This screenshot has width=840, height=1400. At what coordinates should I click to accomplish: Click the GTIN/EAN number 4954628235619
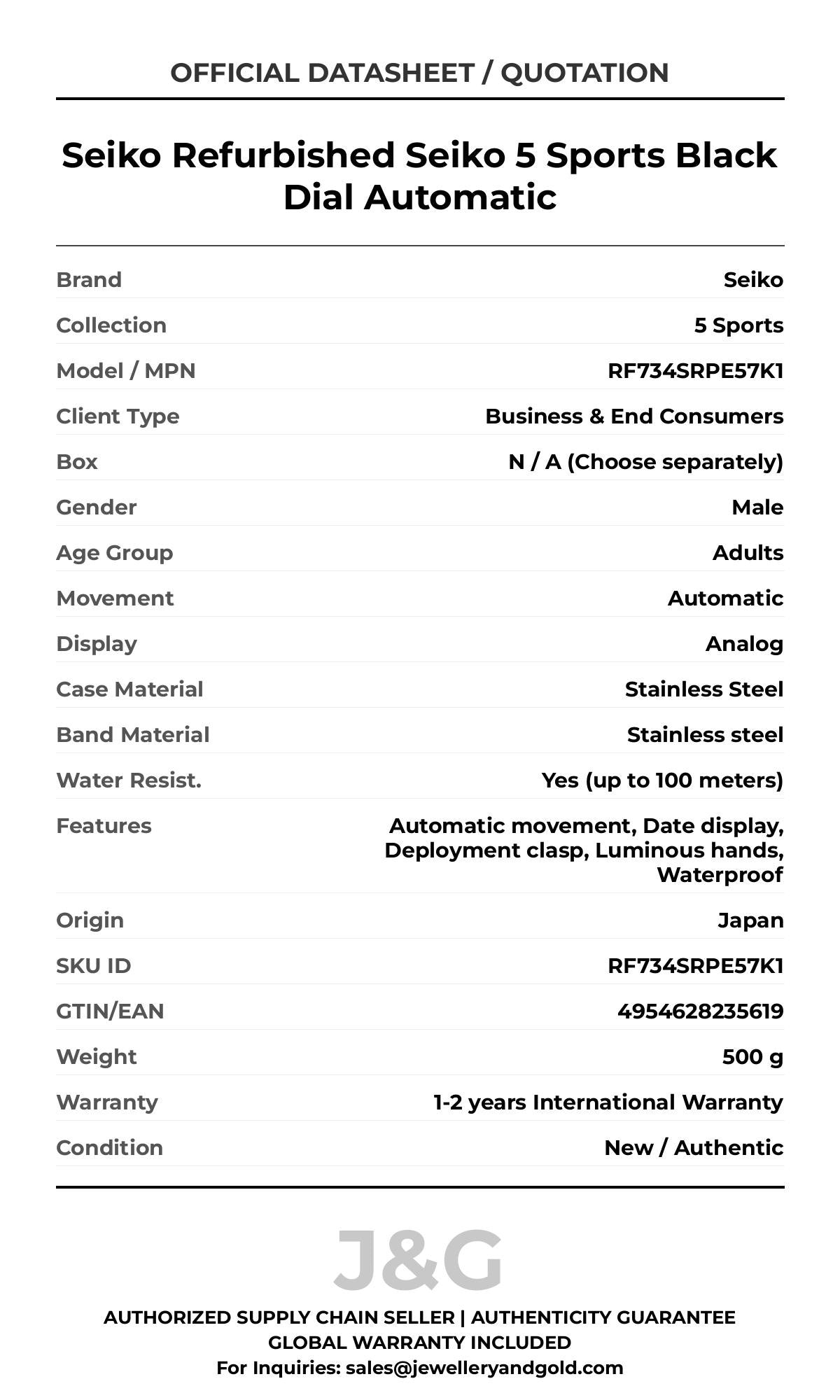[x=700, y=1011]
